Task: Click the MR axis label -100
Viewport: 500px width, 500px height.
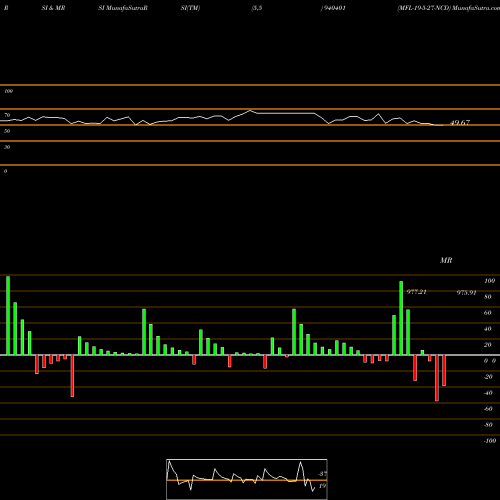Action: 490,441
